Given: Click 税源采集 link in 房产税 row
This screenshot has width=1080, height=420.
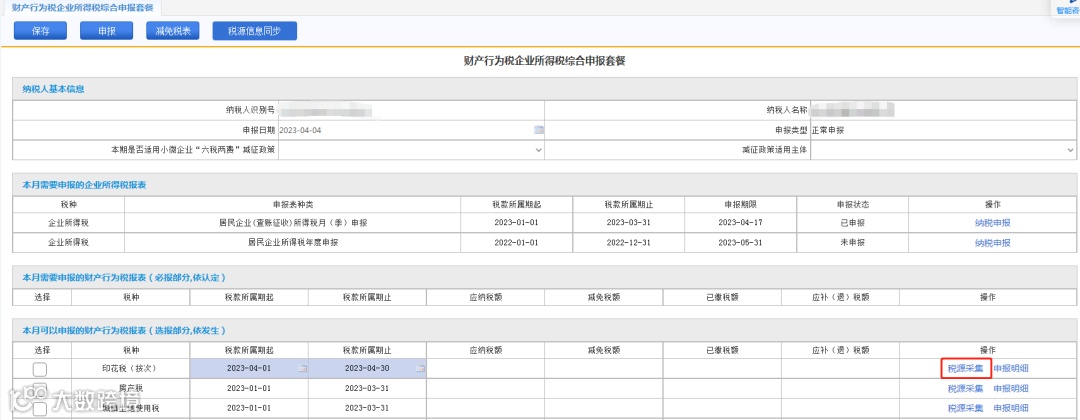Looking at the screenshot, I should (966, 388).
